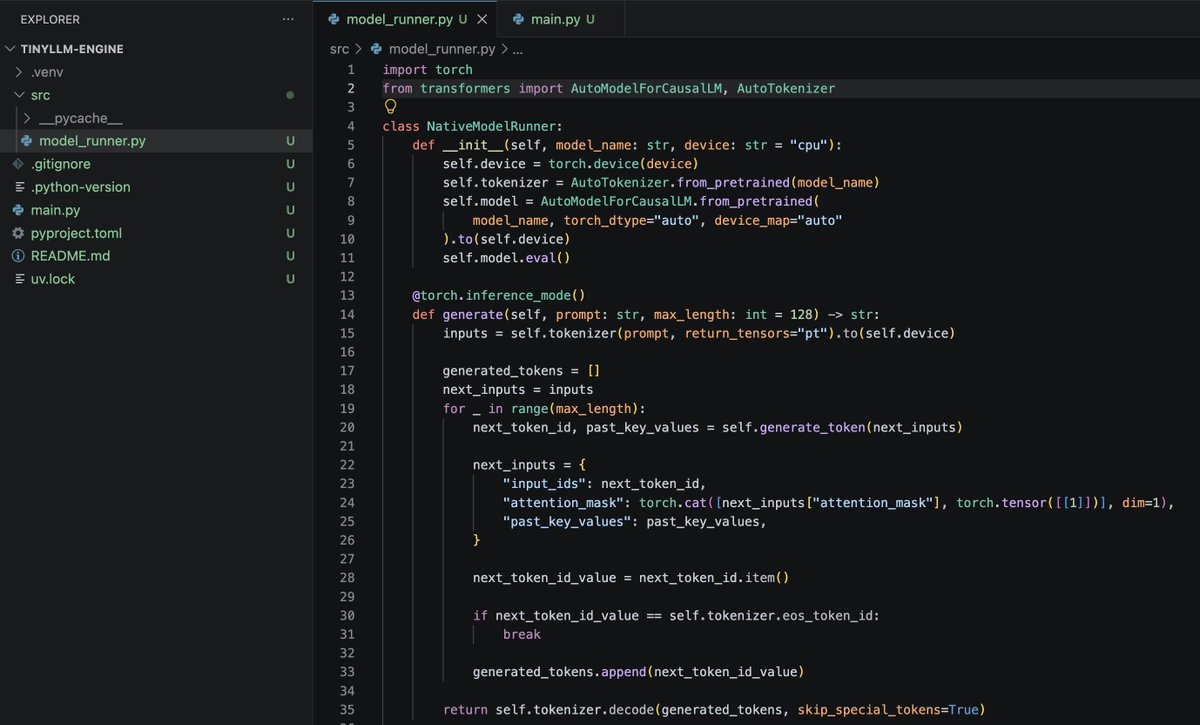1200x725 pixels.
Task: Click the Python icon in main.py tab
Action: (x=518, y=19)
